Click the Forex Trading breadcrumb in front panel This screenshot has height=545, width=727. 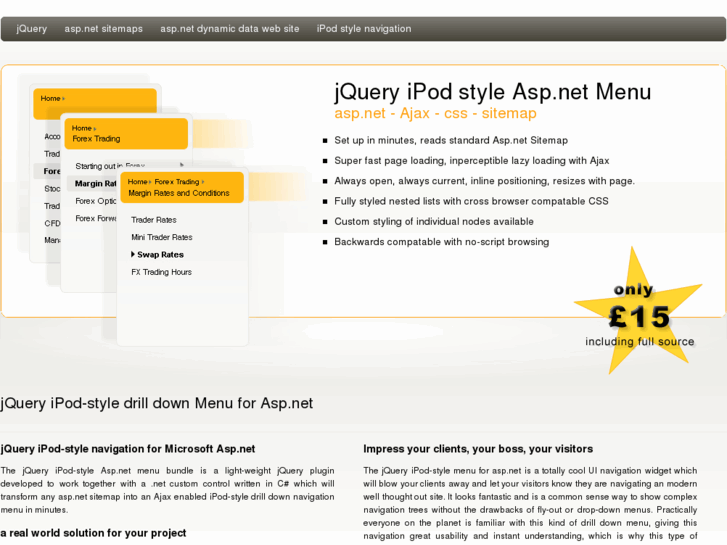point(177,182)
